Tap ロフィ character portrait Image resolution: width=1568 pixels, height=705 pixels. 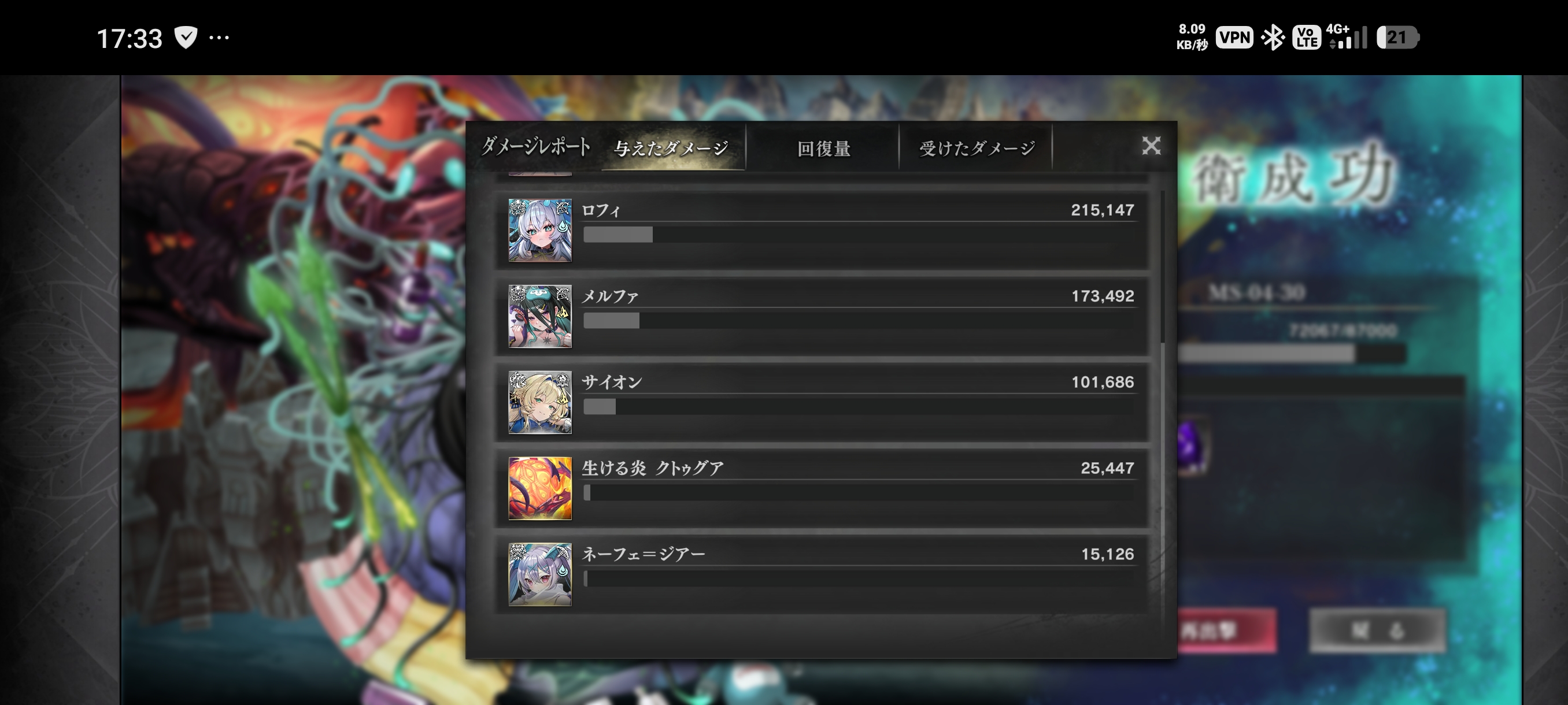point(540,231)
